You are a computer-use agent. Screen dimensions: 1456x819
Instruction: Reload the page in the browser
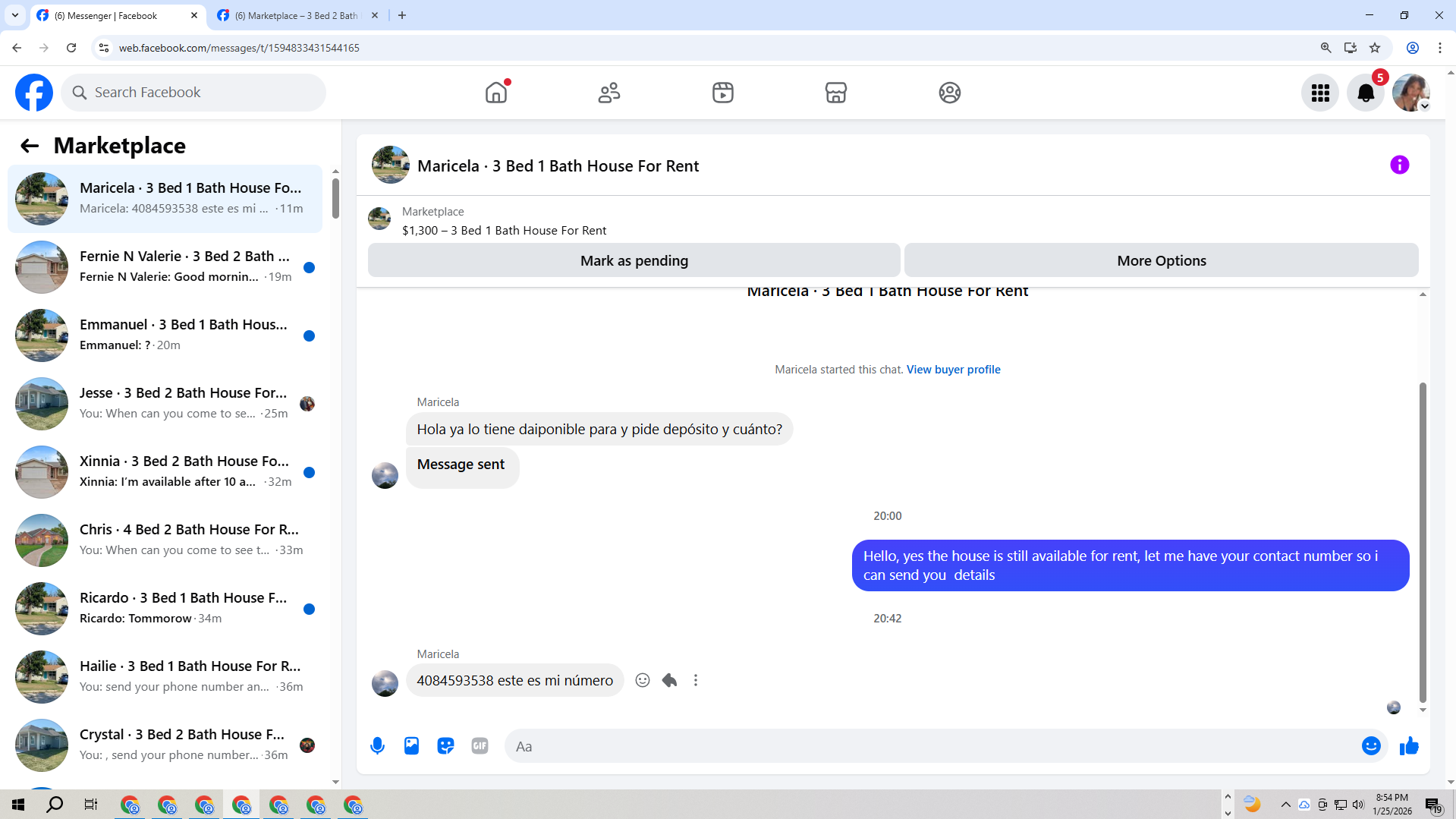click(x=71, y=48)
